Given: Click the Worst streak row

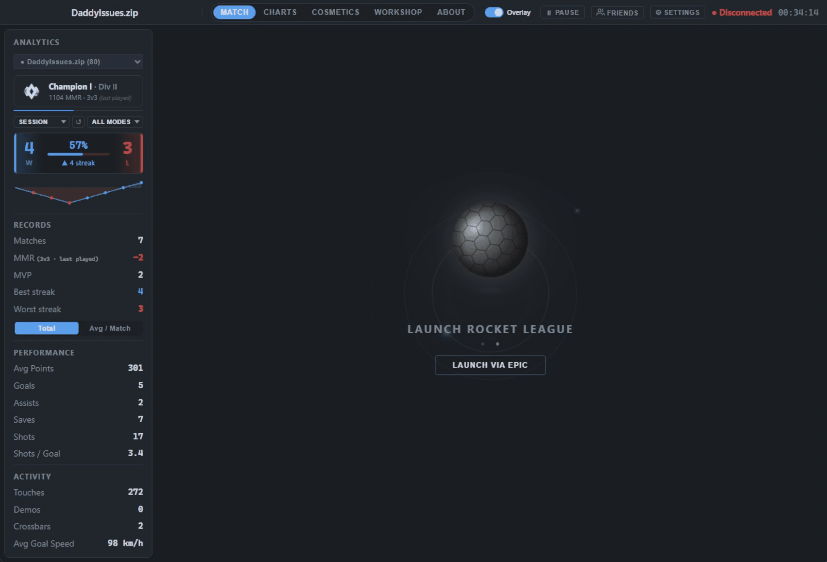Looking at the screenshot, I should [x=78, y=309].
